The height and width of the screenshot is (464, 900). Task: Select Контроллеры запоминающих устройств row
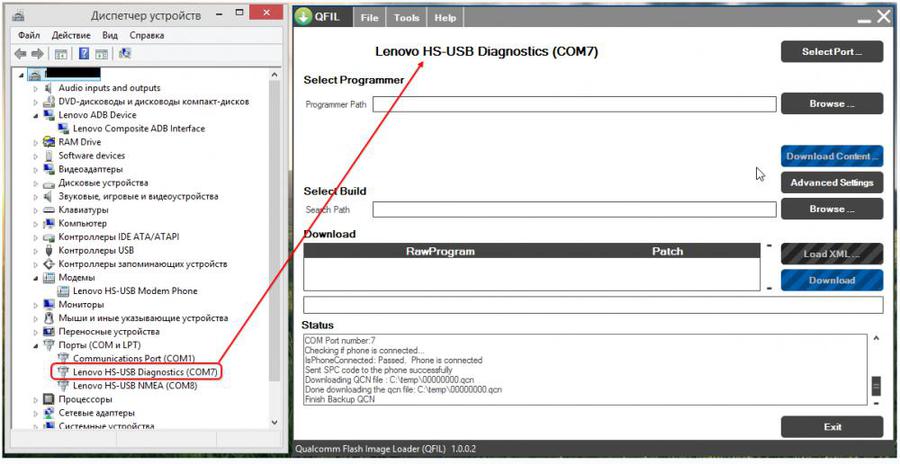143,264
